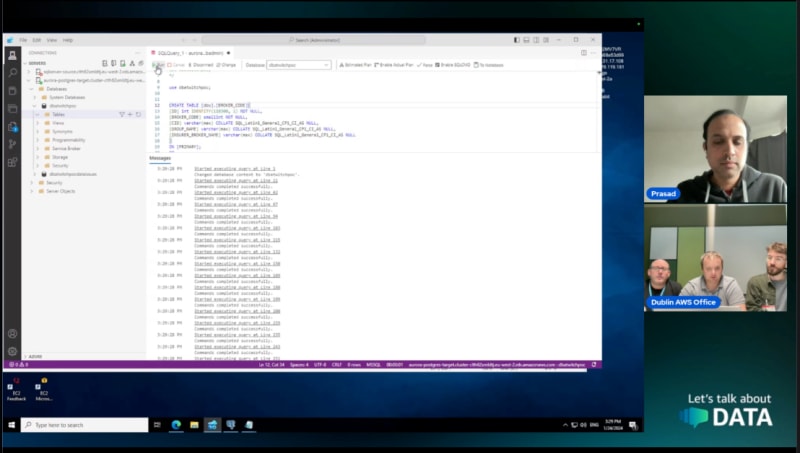
Task: Refresh the Tables node
Action: [x=138, y=114]
